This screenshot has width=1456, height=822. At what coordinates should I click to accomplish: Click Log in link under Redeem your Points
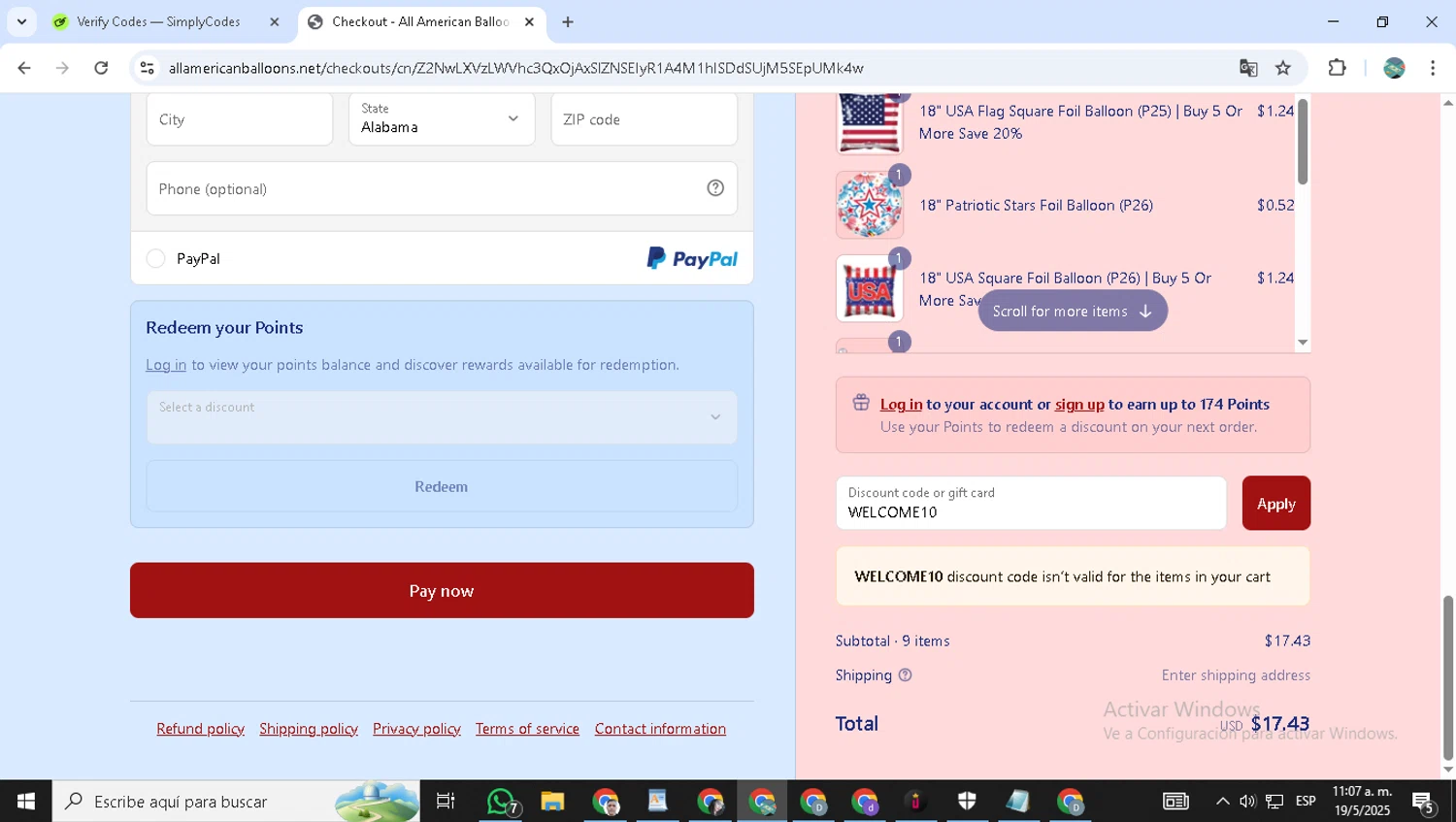tap(166, 365)
